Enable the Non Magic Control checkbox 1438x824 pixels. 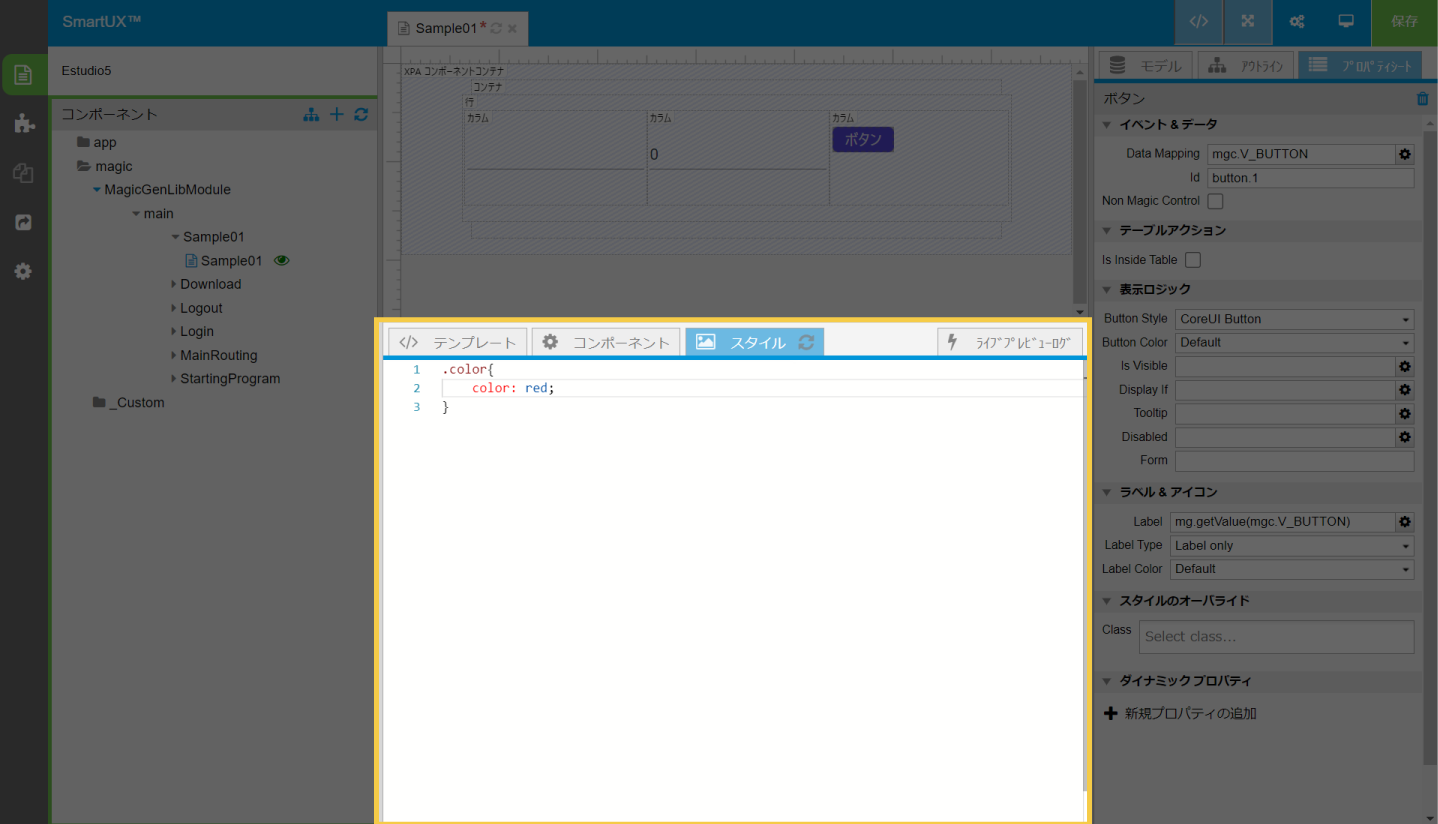pyautogui.click(x=1215, y=201)
